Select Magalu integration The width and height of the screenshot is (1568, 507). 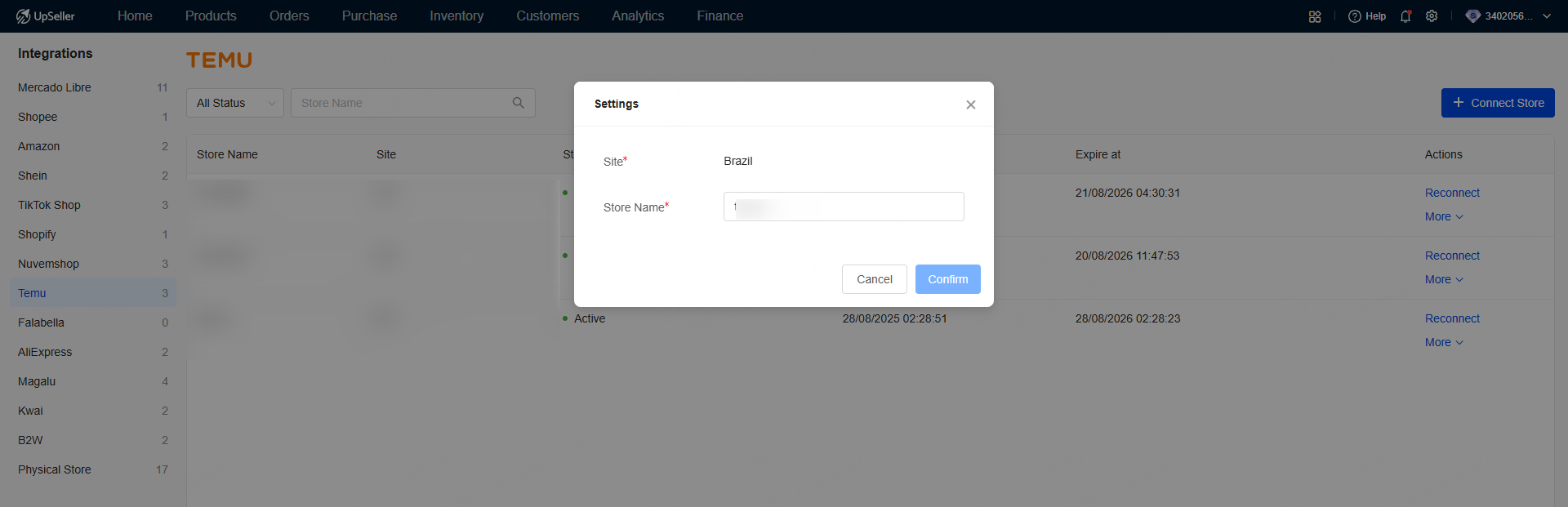click(x=93, y=381)
